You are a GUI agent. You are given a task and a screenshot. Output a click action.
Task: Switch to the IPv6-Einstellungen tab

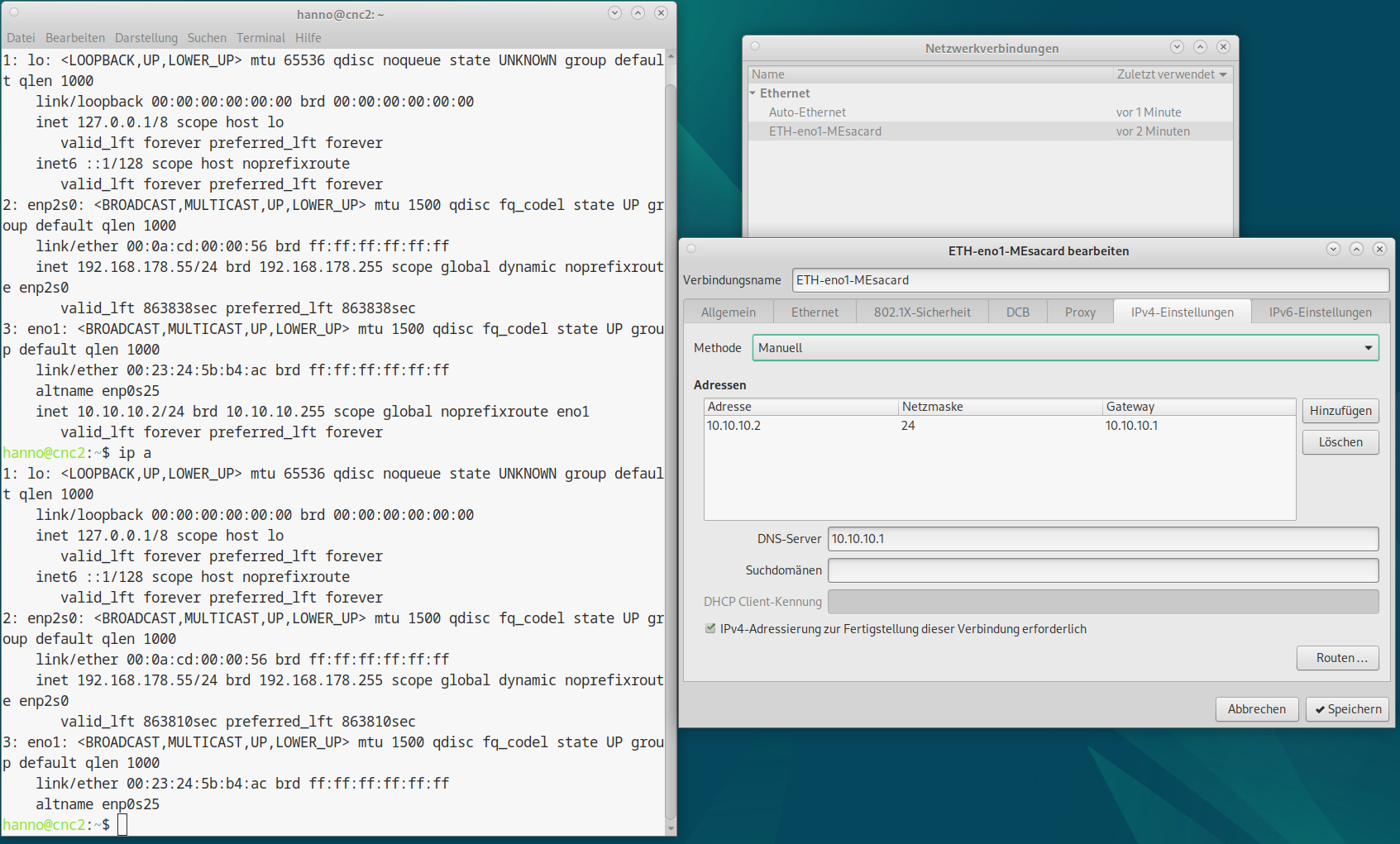1321,312
